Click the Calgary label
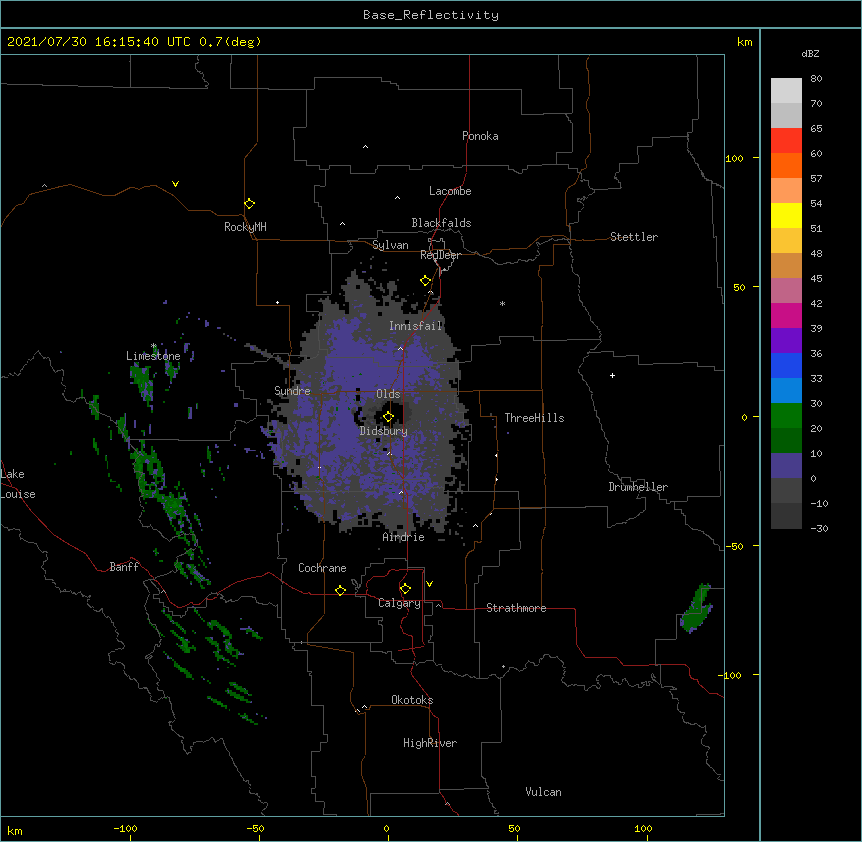Viewport: 862px width, 842px height. coord(399,603)
